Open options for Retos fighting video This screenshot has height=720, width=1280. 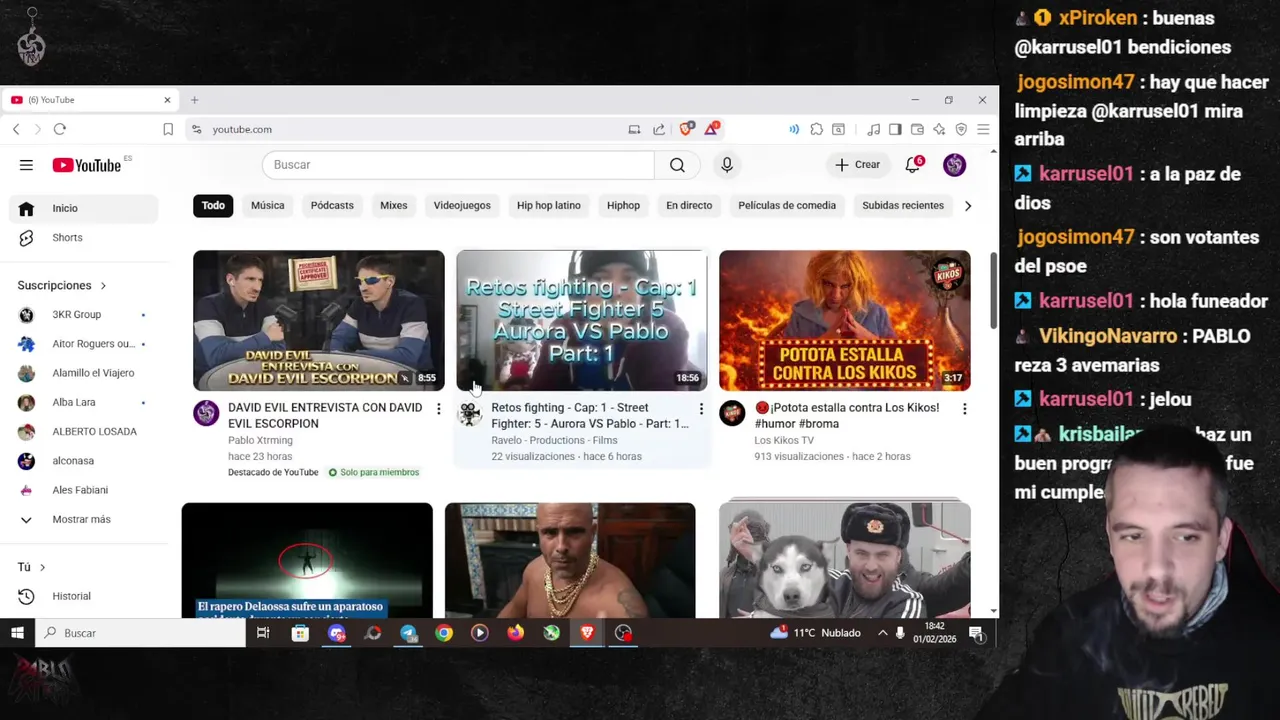(x=701, y=409)
